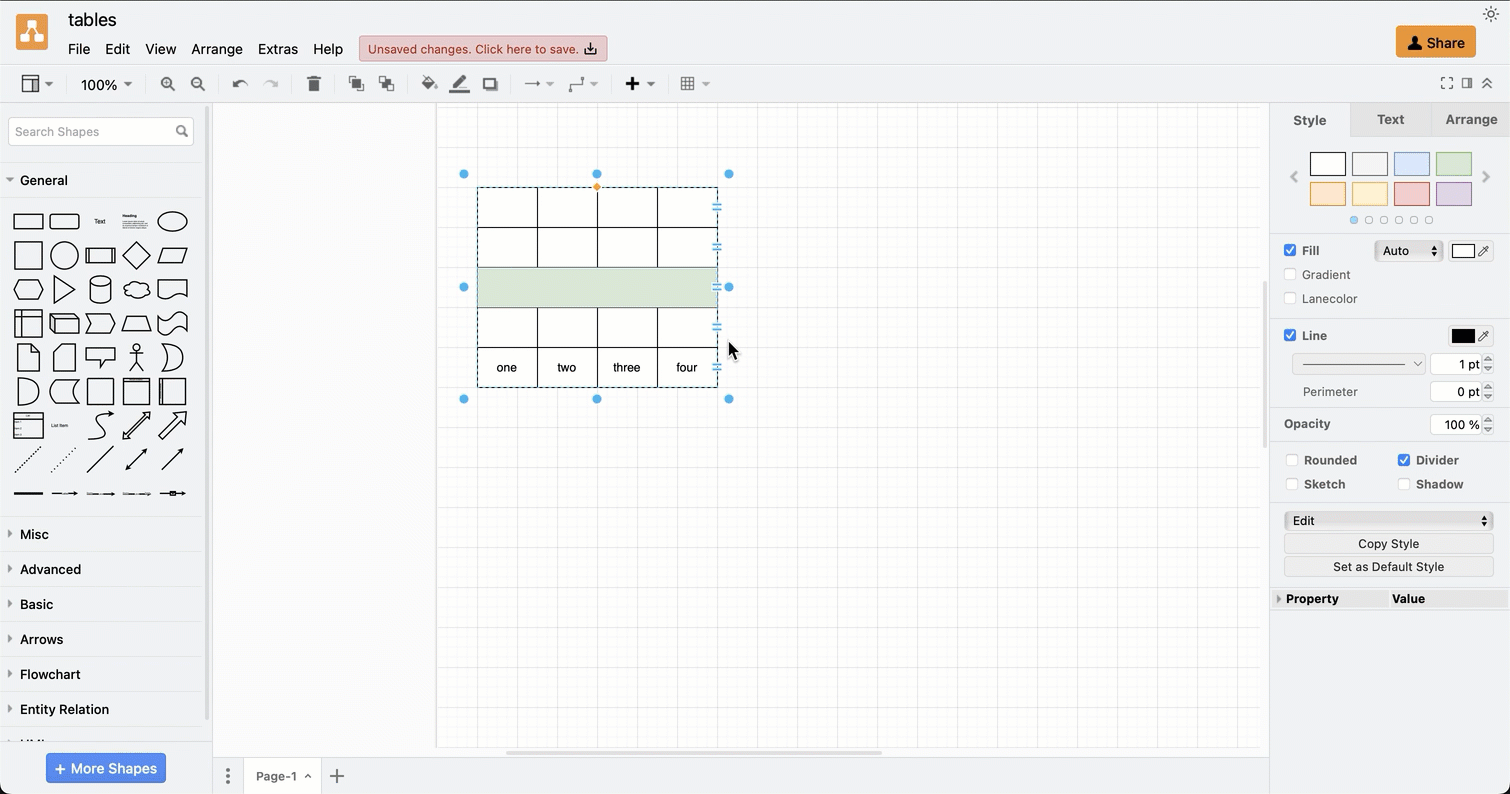1510x794 pixels.
Task: Enable the Rounded checkbox
Action: click(x=1291, y=460)
